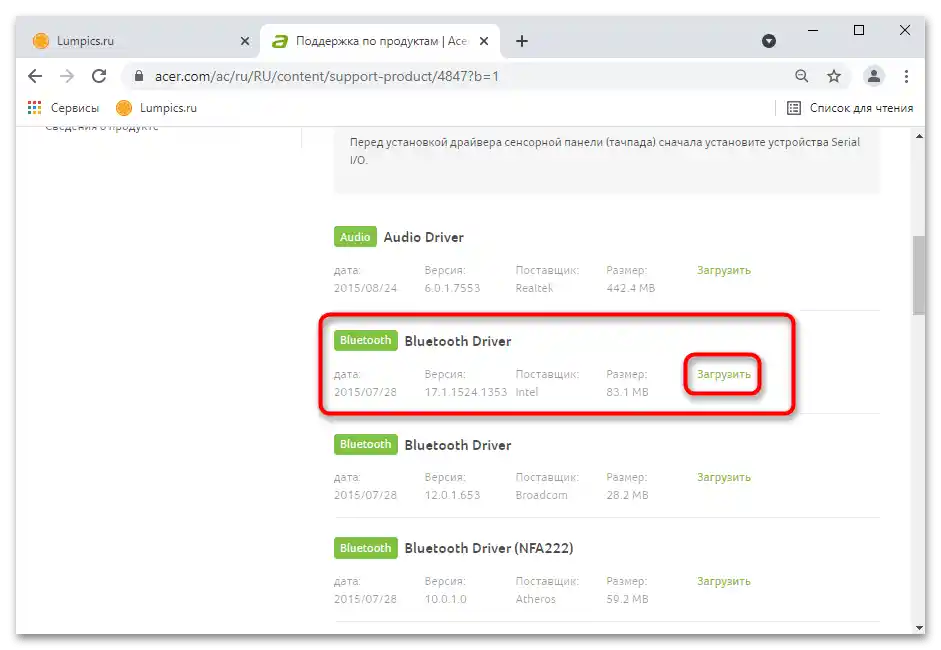This screenshot has height=650, width=941.
Task: Click the page scrollbar thumb
Action: (x=919, y=275)
